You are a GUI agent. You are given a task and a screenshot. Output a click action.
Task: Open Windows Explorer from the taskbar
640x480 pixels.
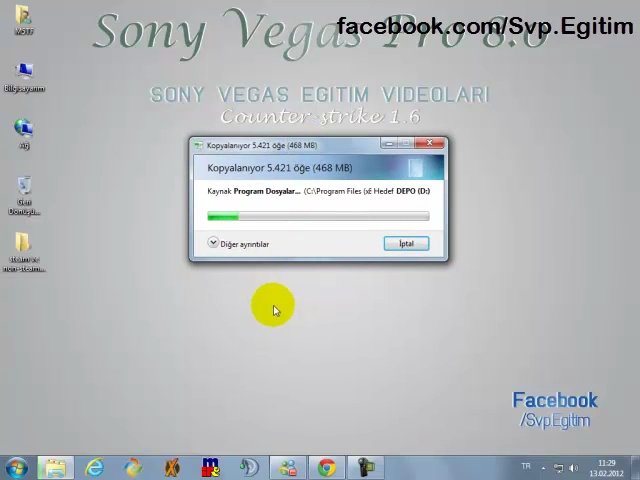[56, 468]
